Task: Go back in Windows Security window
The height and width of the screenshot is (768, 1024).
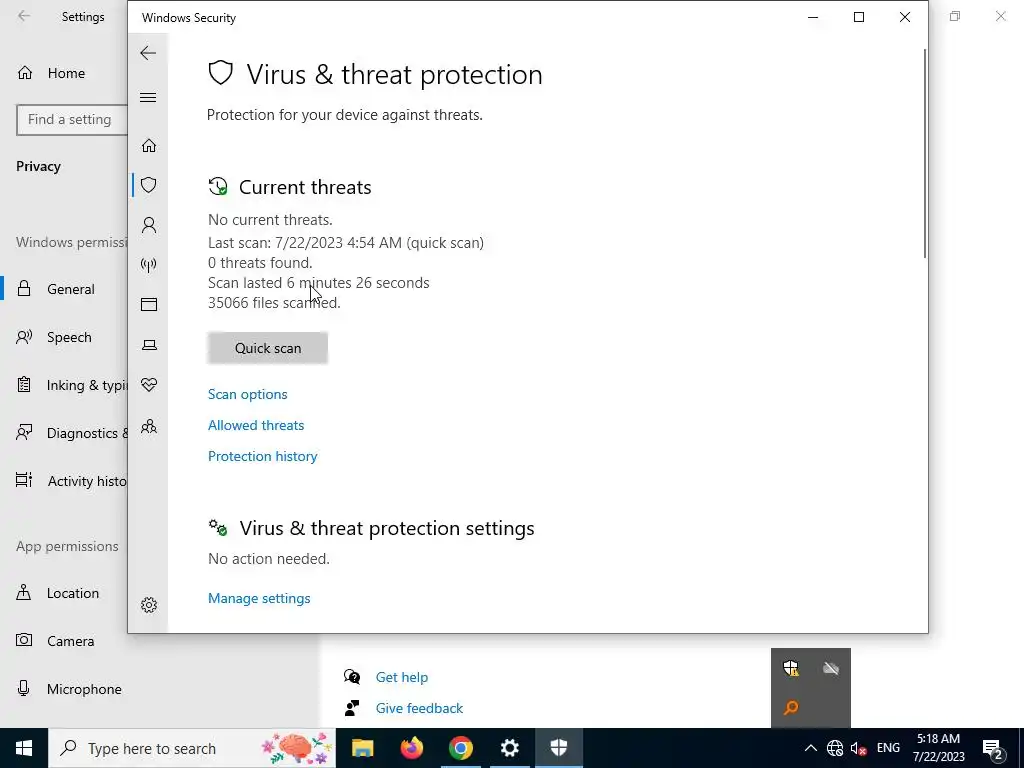Action: coord(148,53)
